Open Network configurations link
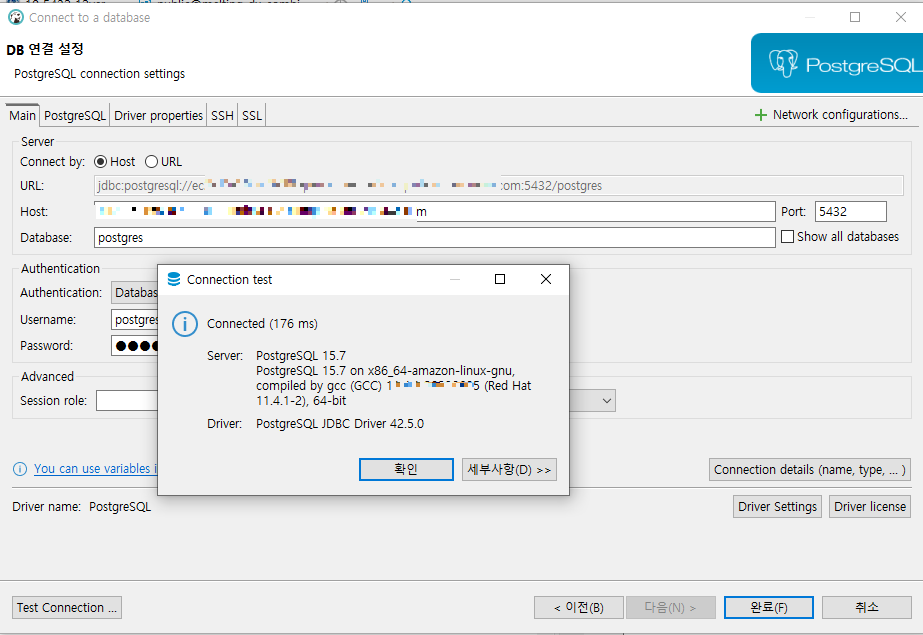The width and height of the screenshot is (923, 635). click(840, 115)
